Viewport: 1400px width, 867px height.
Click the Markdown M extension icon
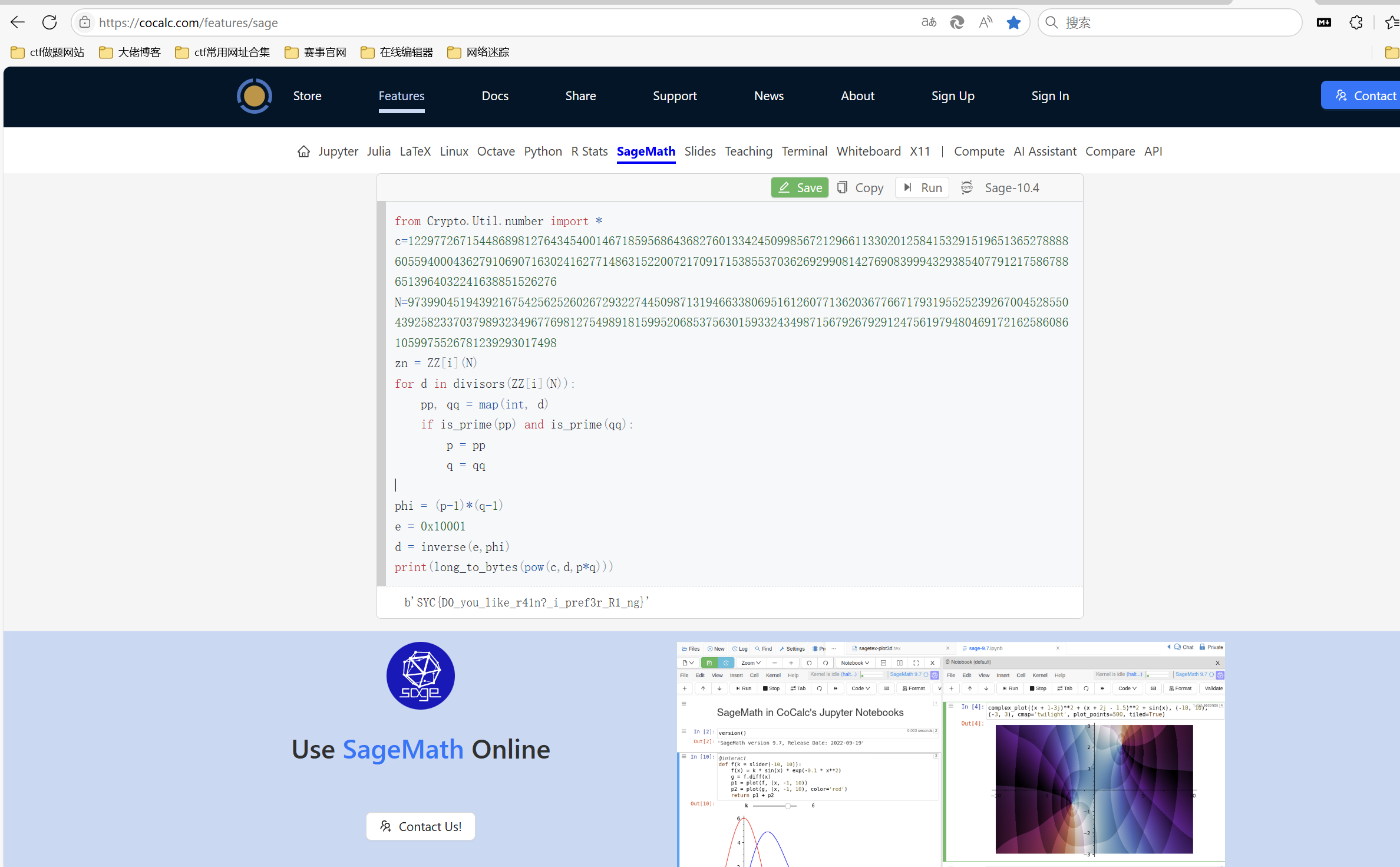click(x=1324, y=22)
